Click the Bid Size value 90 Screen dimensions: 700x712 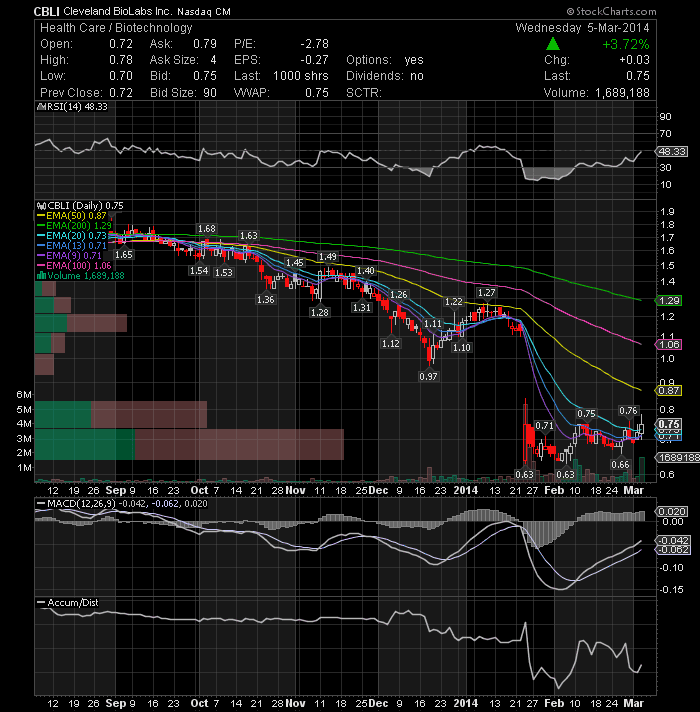coord(210,93)
